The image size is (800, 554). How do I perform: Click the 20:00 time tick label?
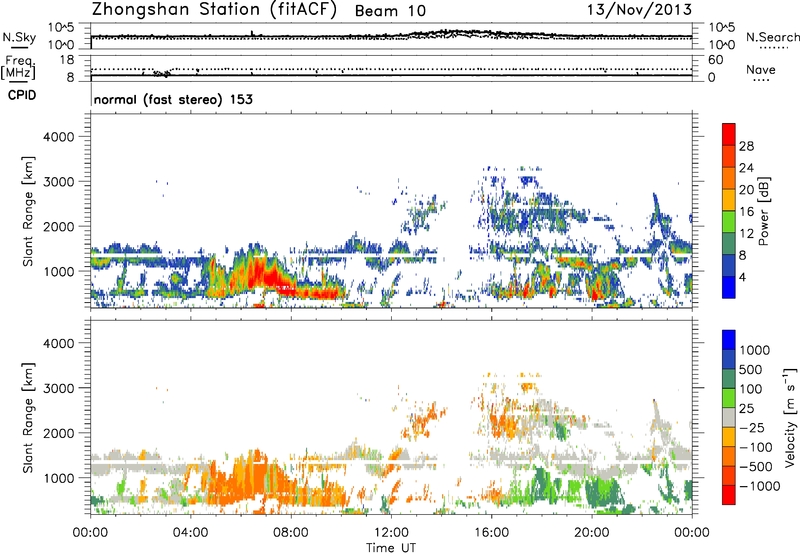[591, 533]
